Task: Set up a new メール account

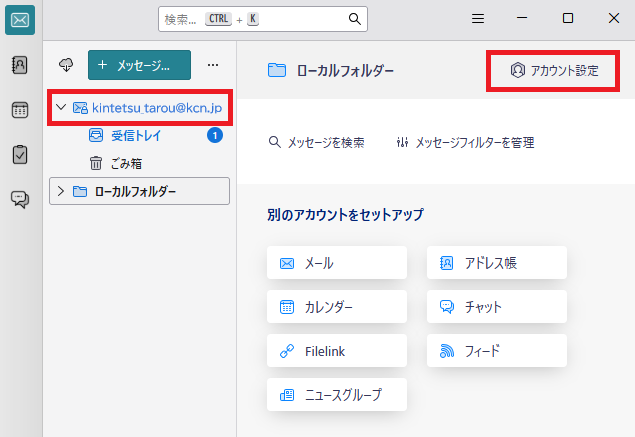Action: [x=337, y=263]
